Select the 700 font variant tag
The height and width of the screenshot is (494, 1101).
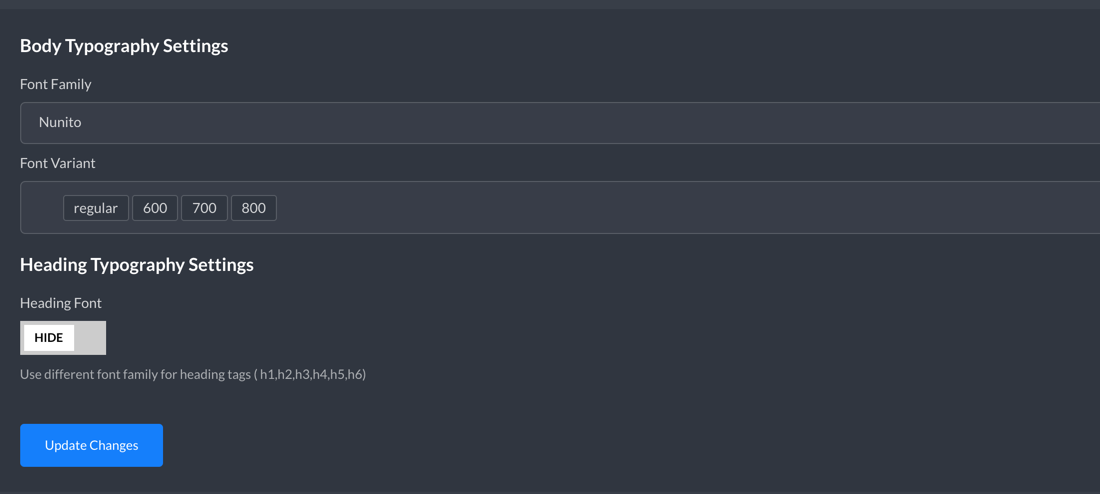(x=204, y=208)
